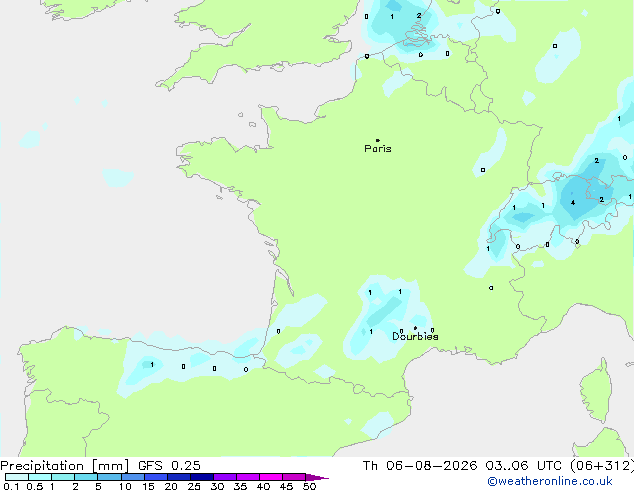Select the Dourbies location label
This screenshot has height=490, width=634.
415,336
